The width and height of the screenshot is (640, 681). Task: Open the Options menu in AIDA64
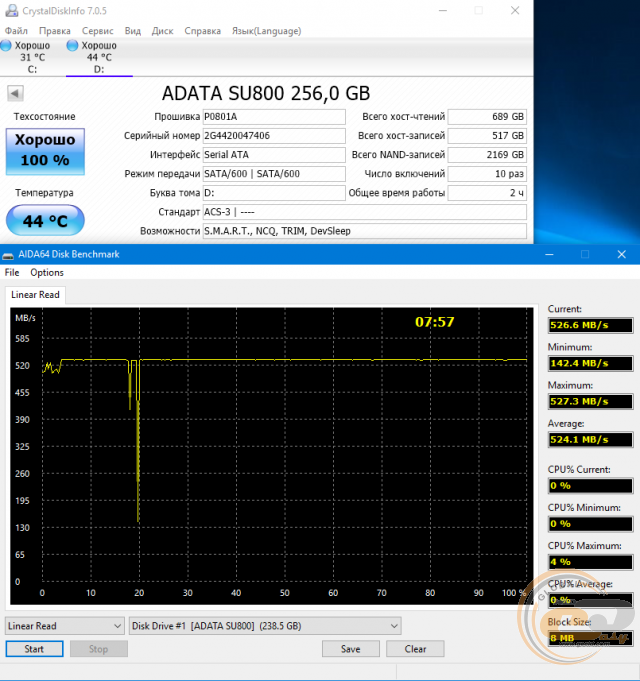pyautogui.click(x=47, y=272)
